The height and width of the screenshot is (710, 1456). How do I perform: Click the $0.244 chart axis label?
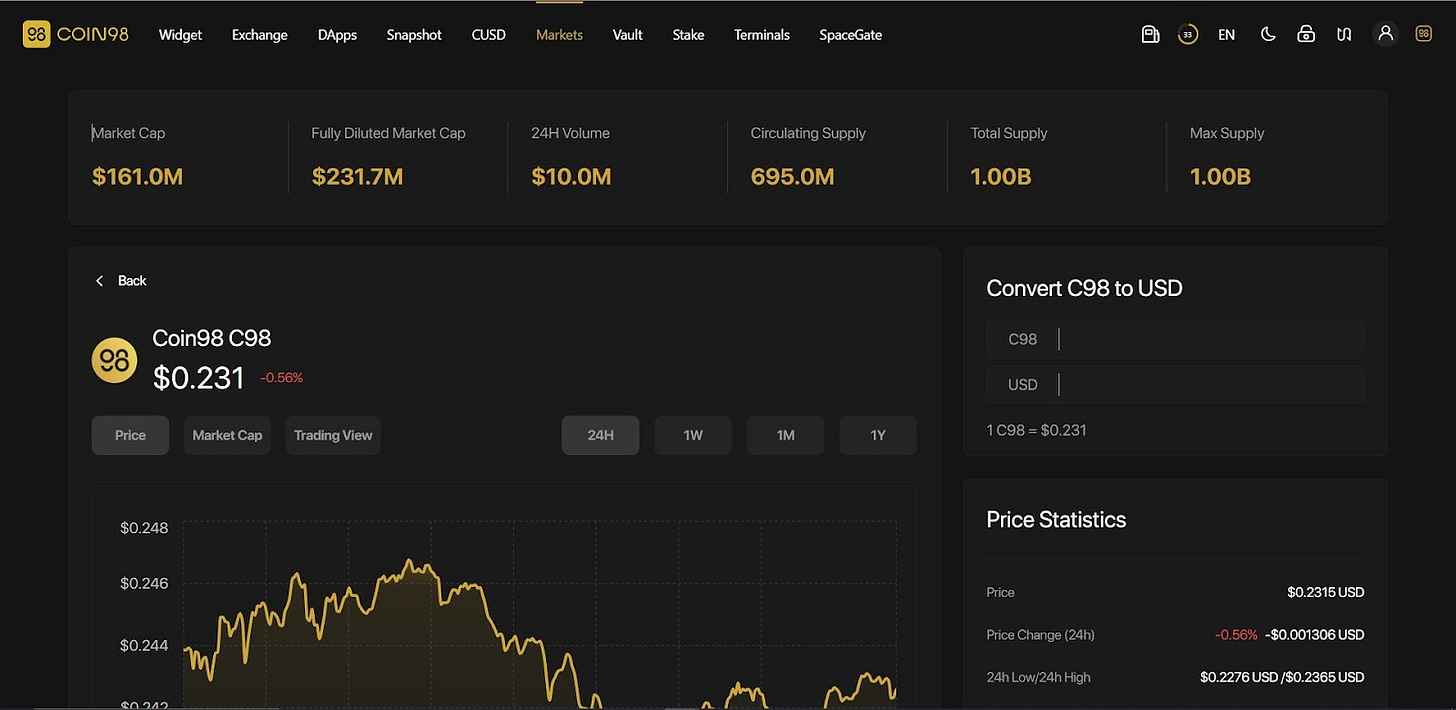(144, 645)
